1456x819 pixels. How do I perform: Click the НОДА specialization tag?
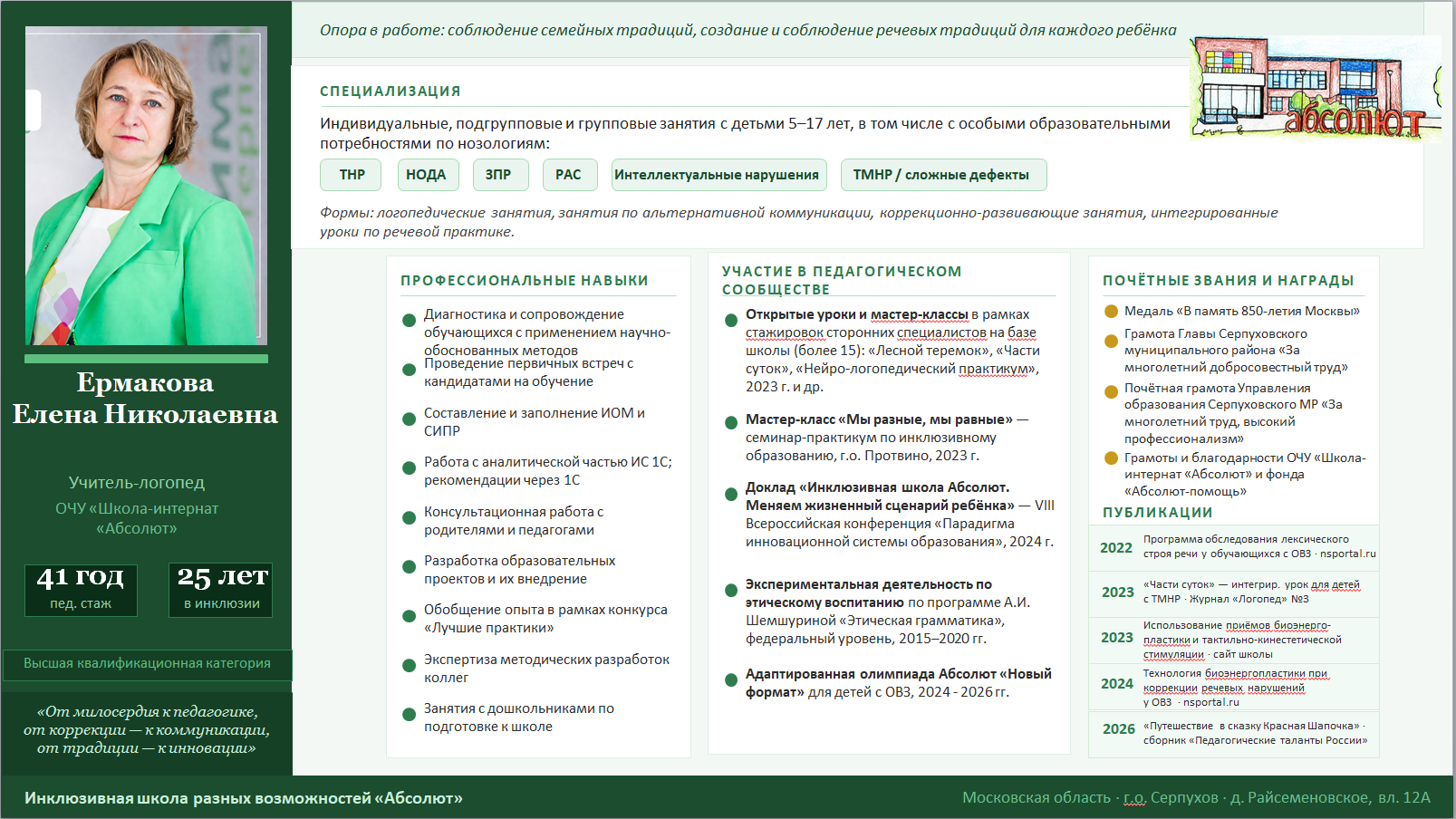coord(428,175)
